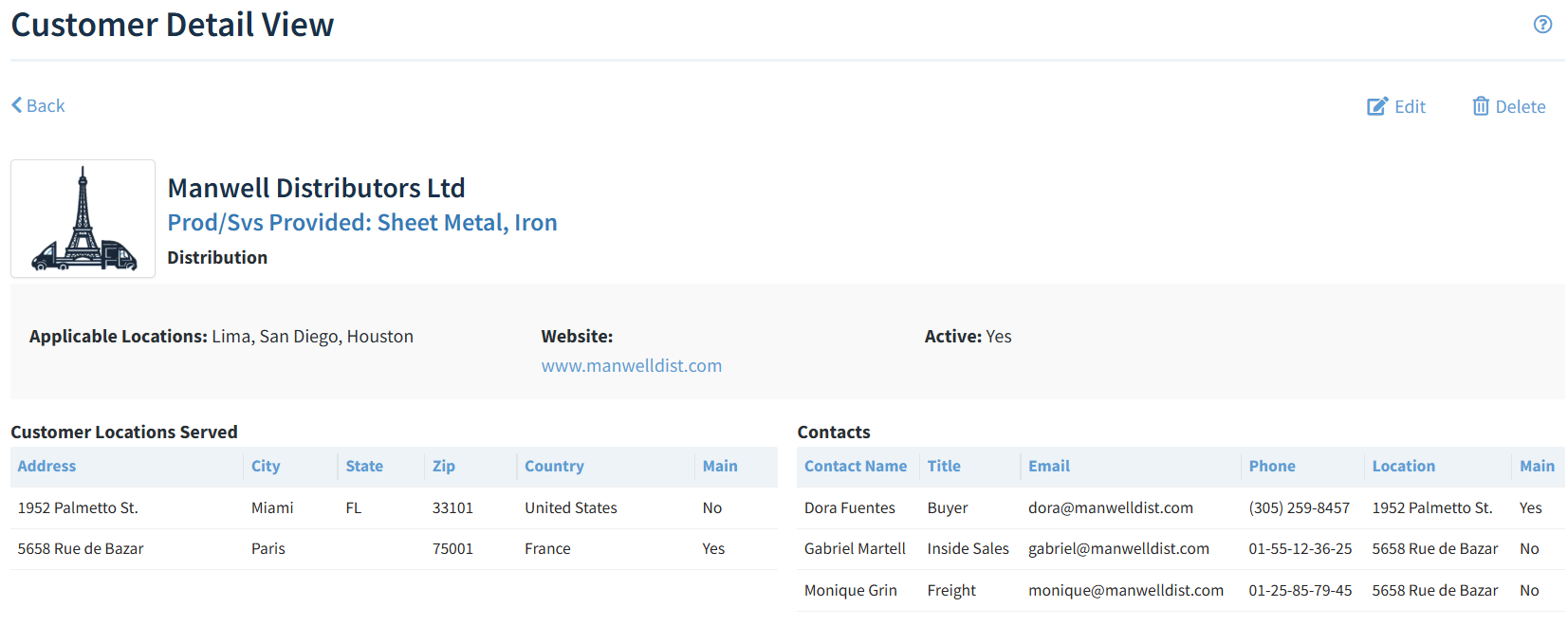The image size is (1568, 626).
Task: Sort locations by Address column header
Action: pos(46,467)
